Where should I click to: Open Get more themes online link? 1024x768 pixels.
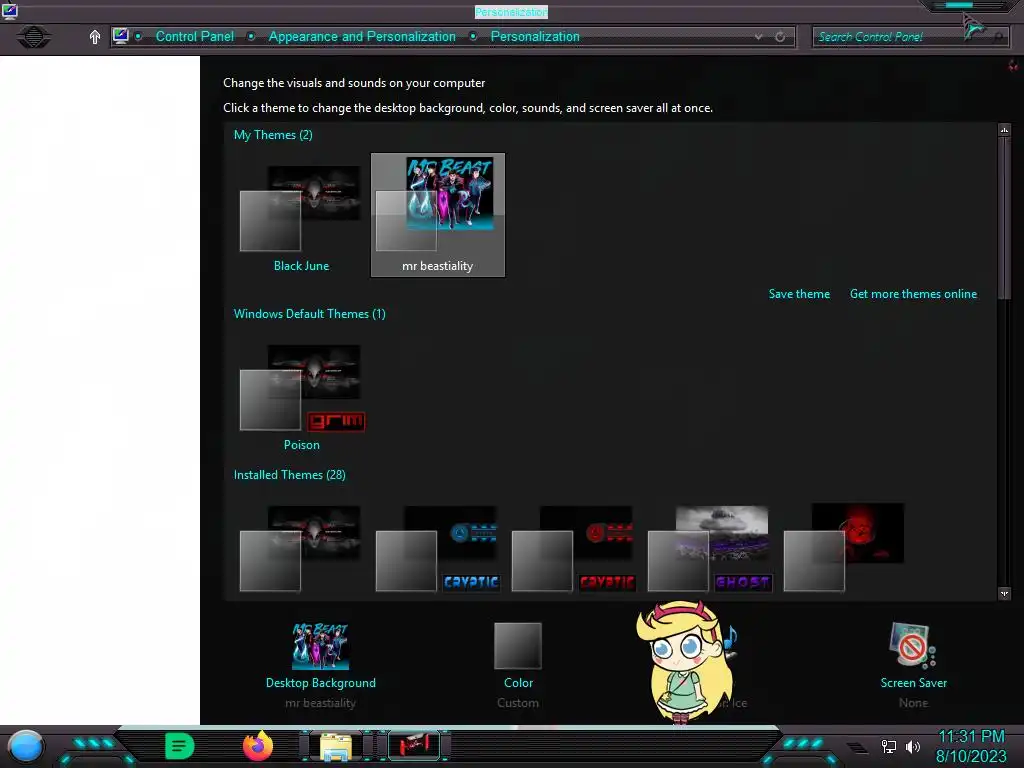coord(913,294)
